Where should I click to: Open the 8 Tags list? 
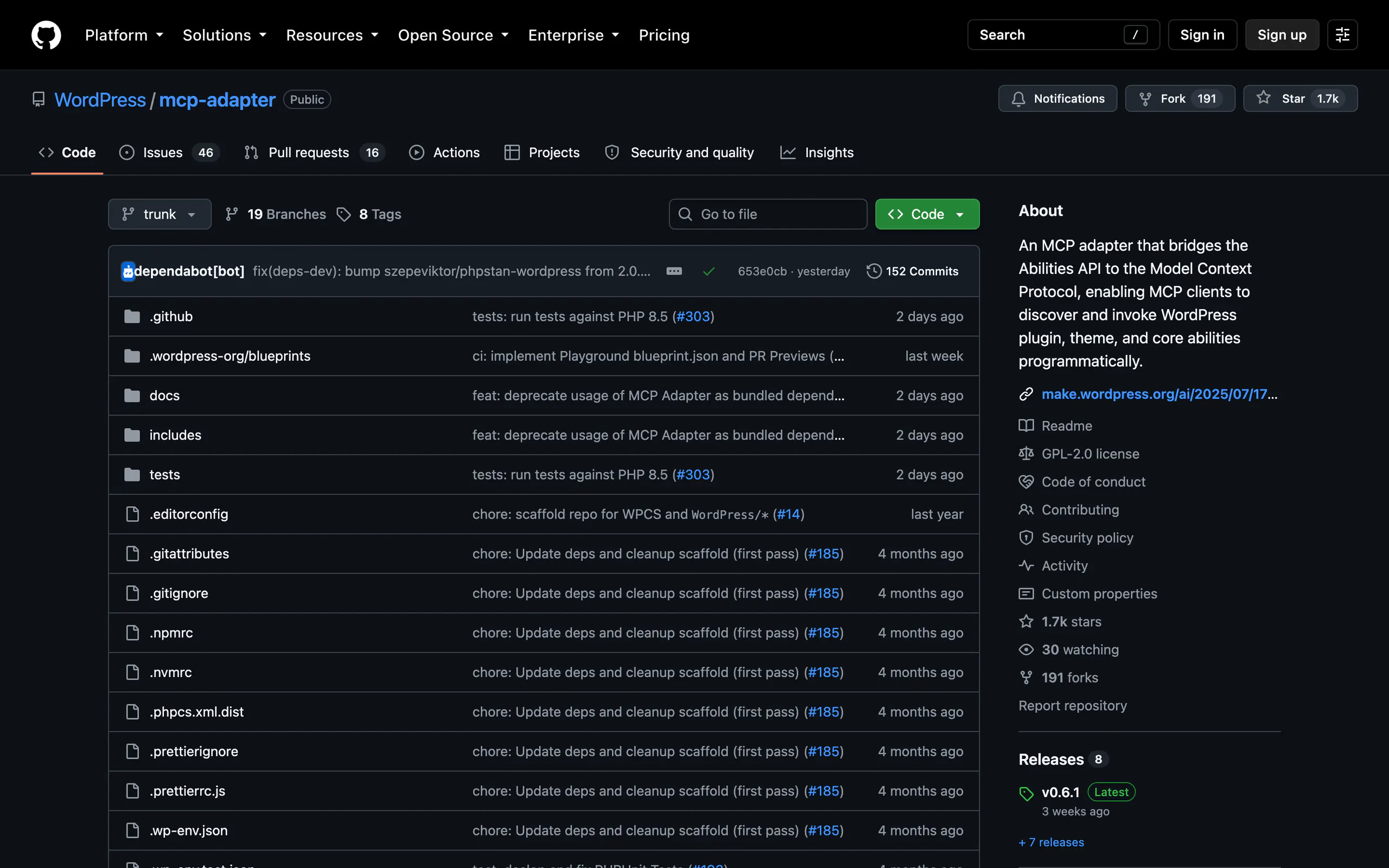[369, 214]
